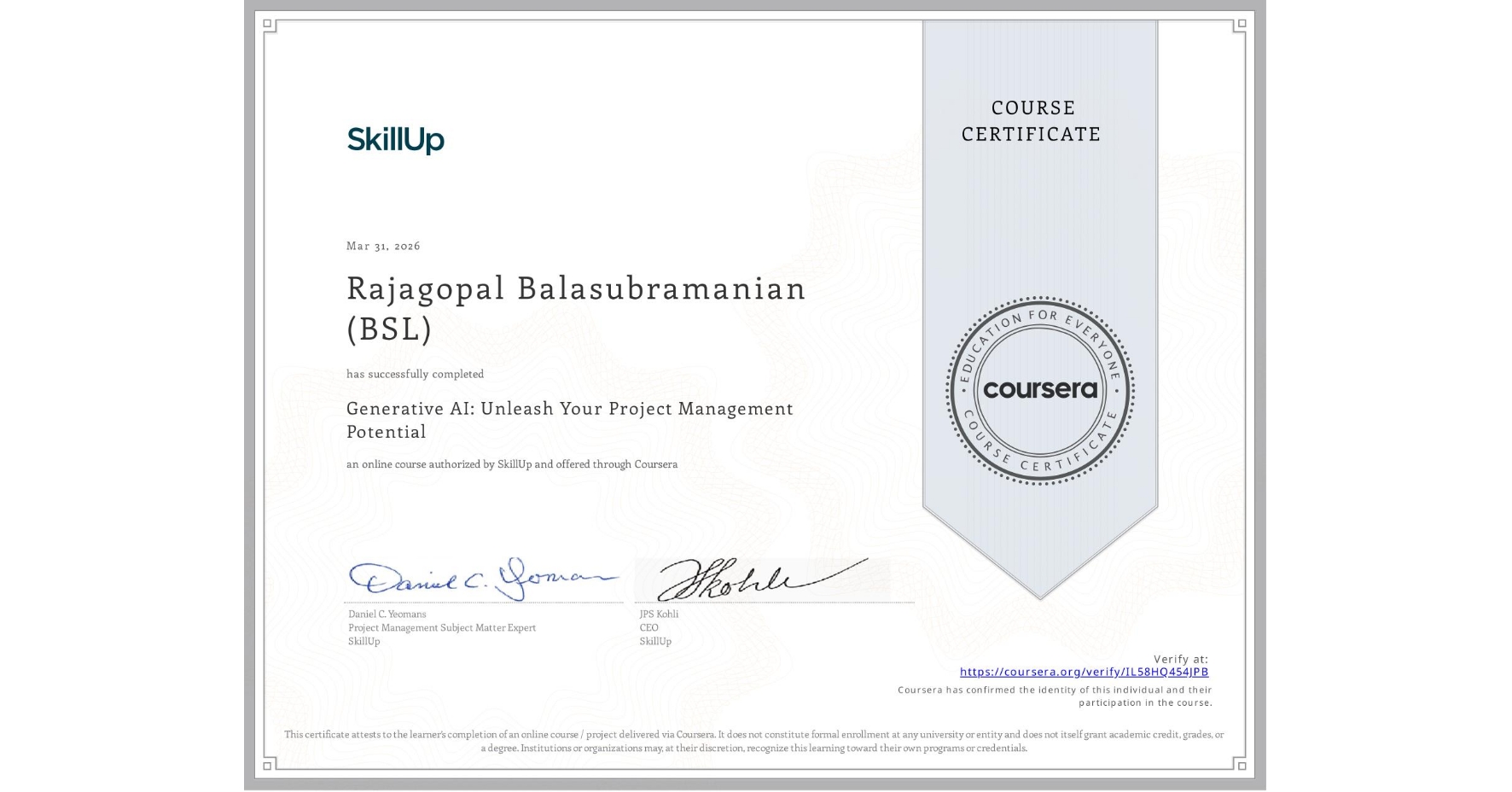The image size is (1512, 792).
Task: Click JPS Kohli handwritten signature
Action: pos(762,579)
